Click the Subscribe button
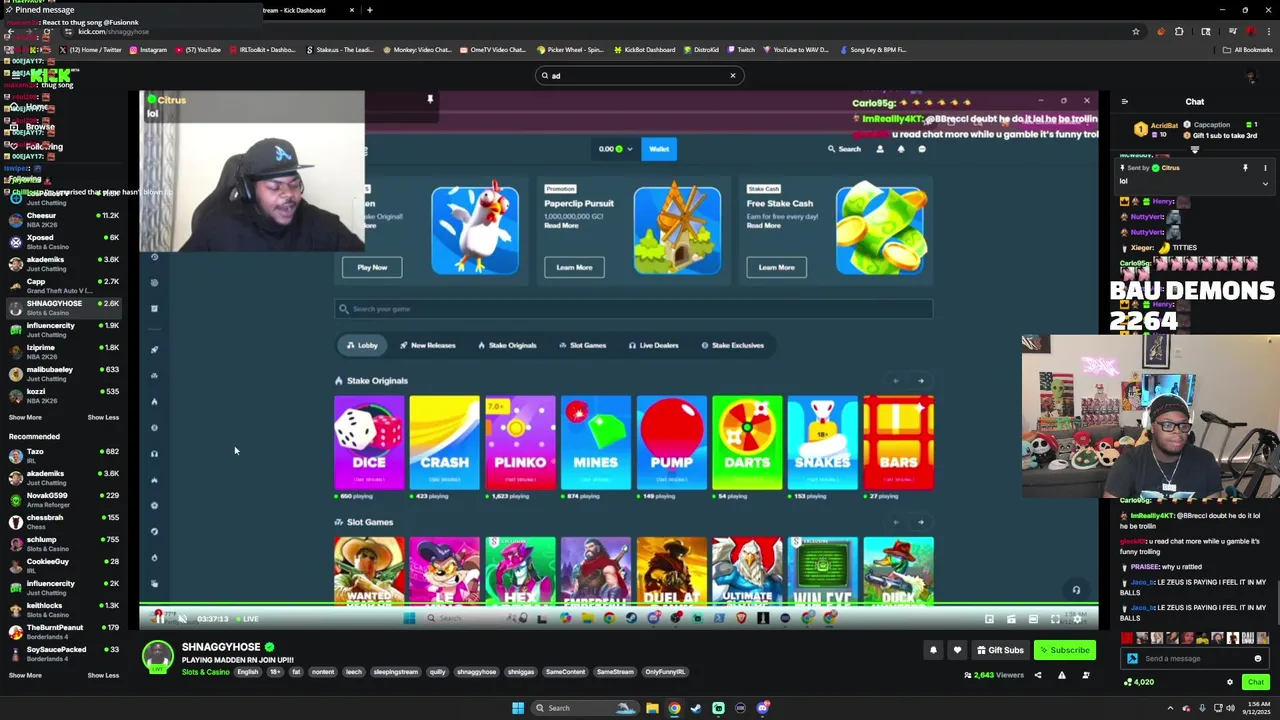The height and width of the screenshot is (720, 1280). [1064, 650]
